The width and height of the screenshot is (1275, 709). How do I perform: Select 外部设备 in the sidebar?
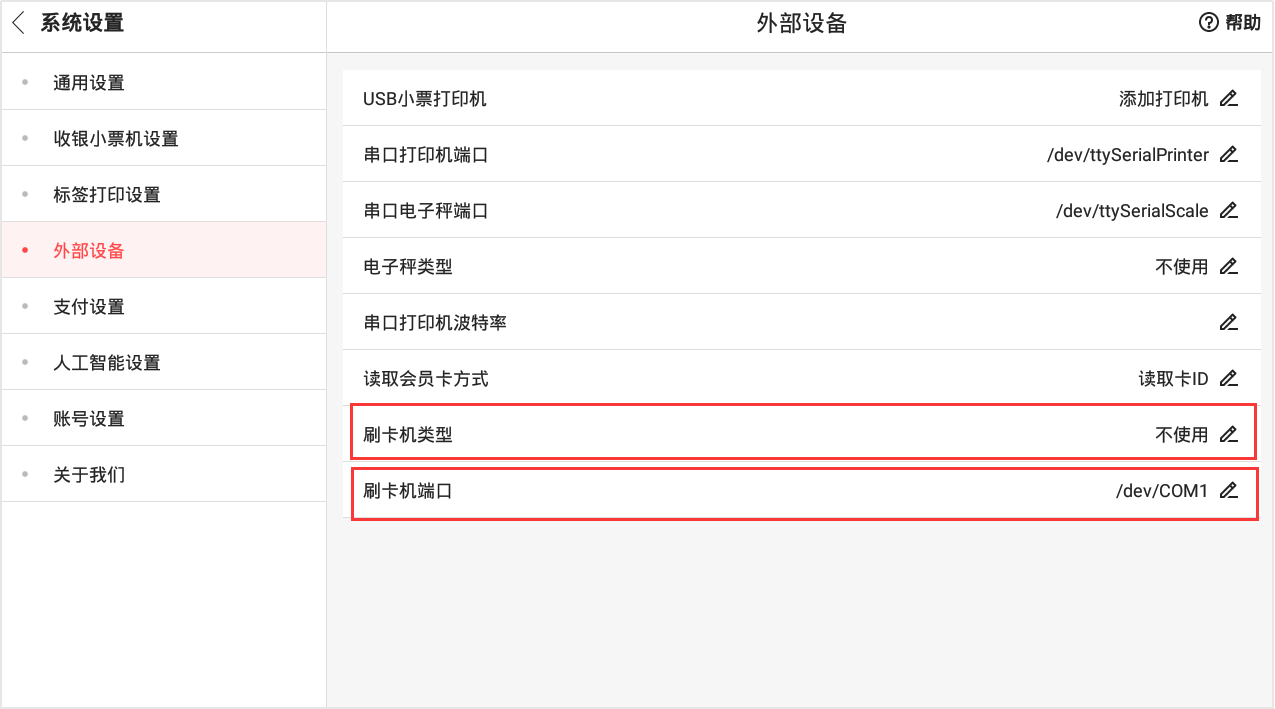click(x=89, y=251)
